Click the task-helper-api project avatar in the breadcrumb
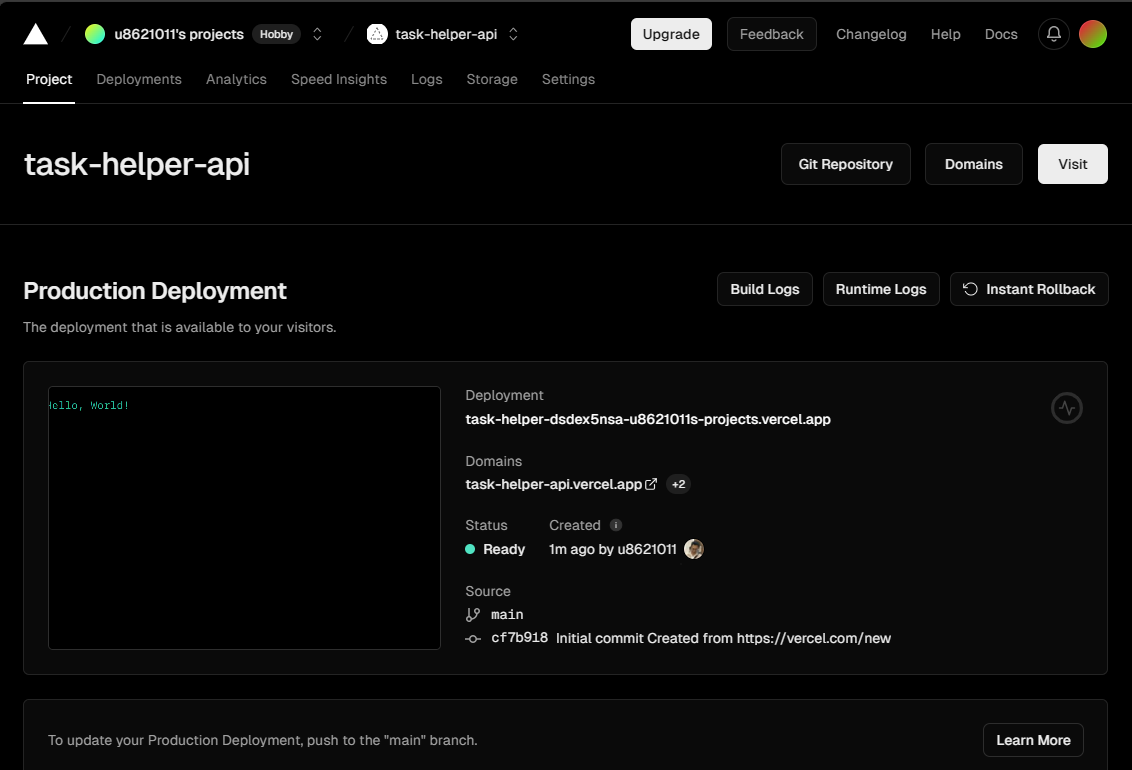The height and width of the screenshot is (770, 1132). click(x=376, y=33)
